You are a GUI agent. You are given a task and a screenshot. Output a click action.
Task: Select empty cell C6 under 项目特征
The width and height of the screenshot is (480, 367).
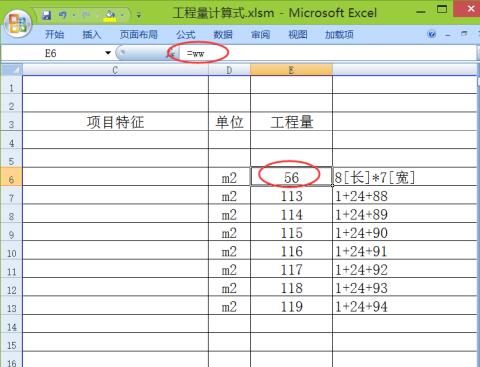tap(115, 177)
